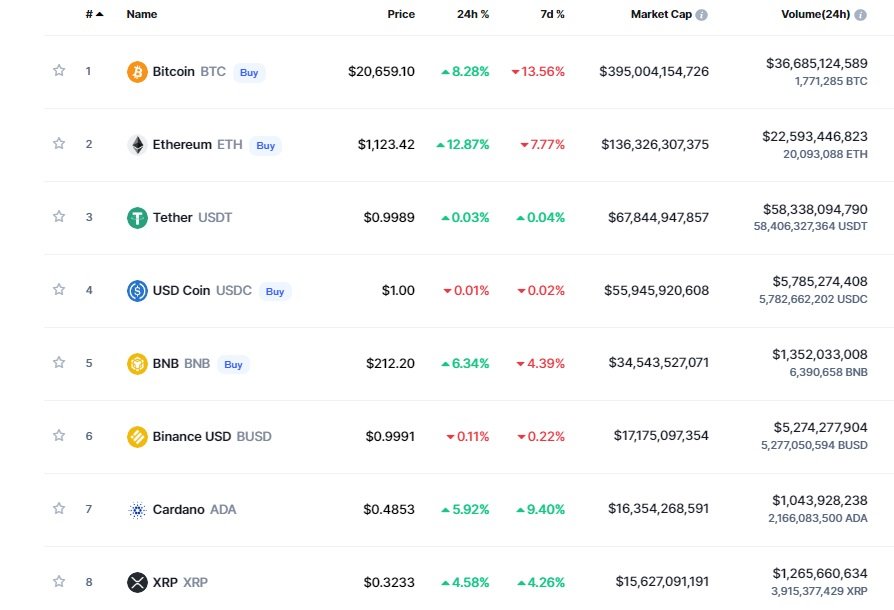Click the BNB yellow logo icon
The height and width of the screenshot is (610, 894).
137,364
